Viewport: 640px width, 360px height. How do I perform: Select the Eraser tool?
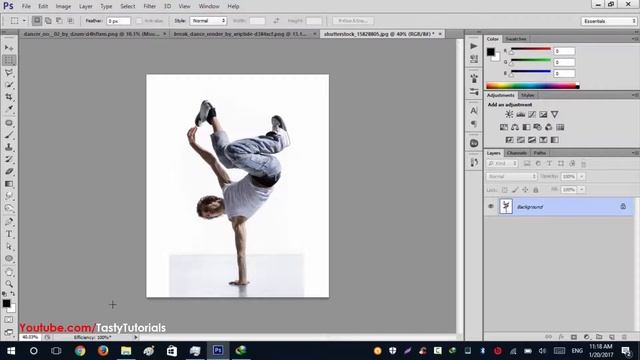(9, 171)
